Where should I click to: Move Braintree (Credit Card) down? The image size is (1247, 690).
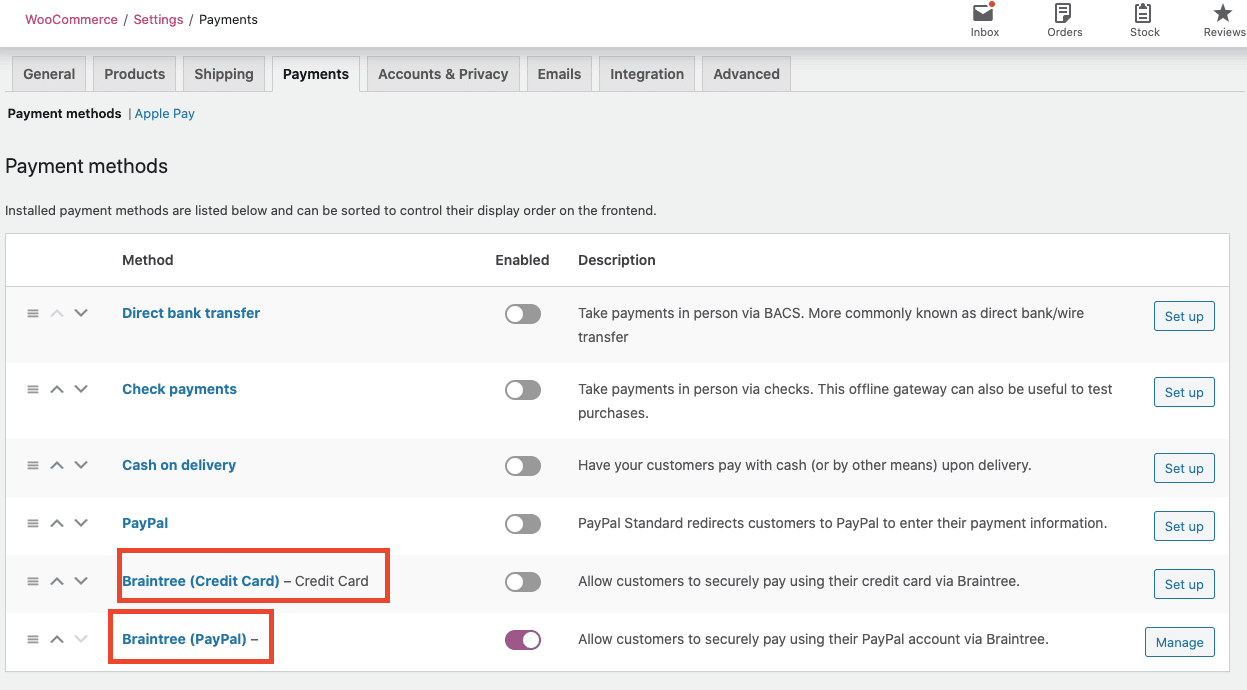pos(81,581)
